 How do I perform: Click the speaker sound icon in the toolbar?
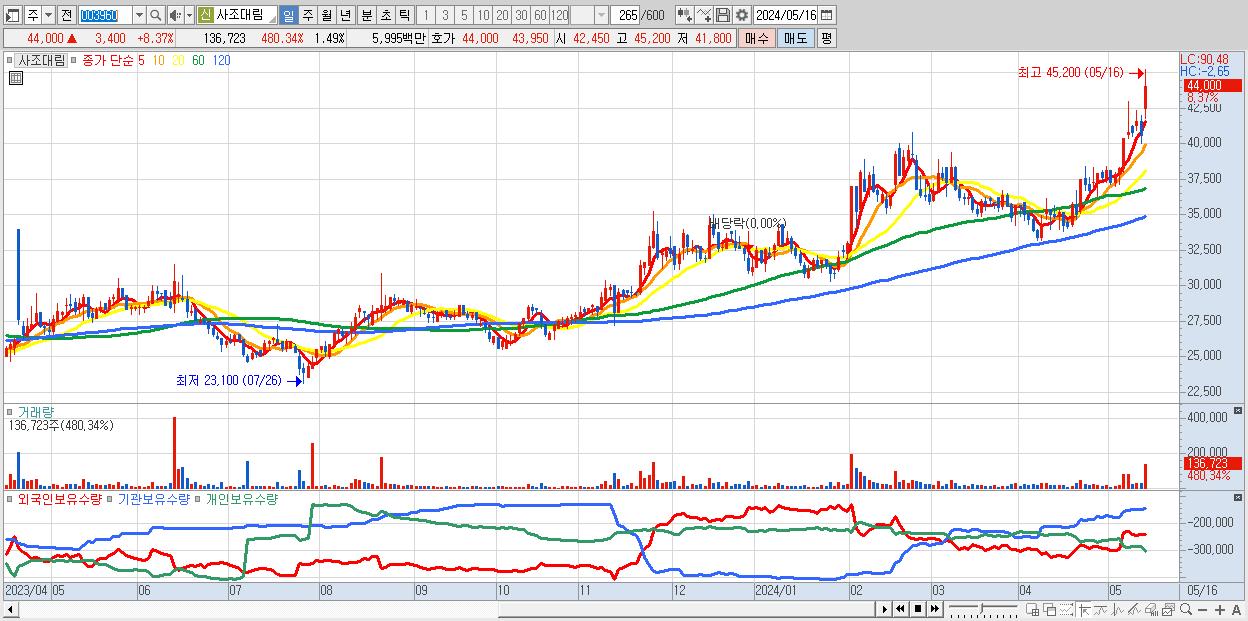(175, 15)
